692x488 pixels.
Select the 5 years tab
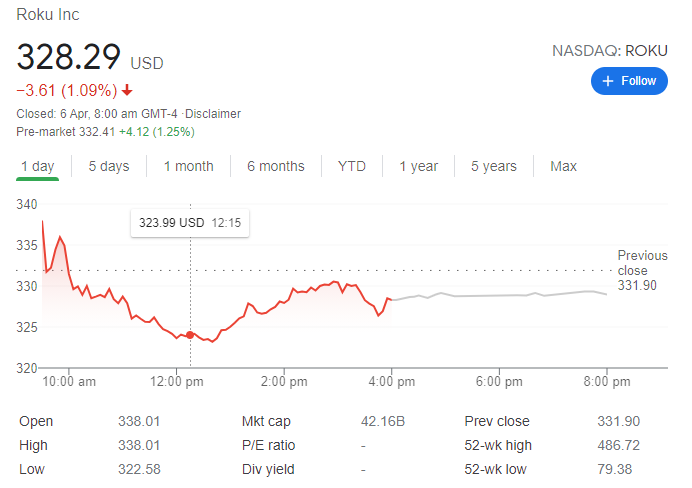click(x=494, y=166)
